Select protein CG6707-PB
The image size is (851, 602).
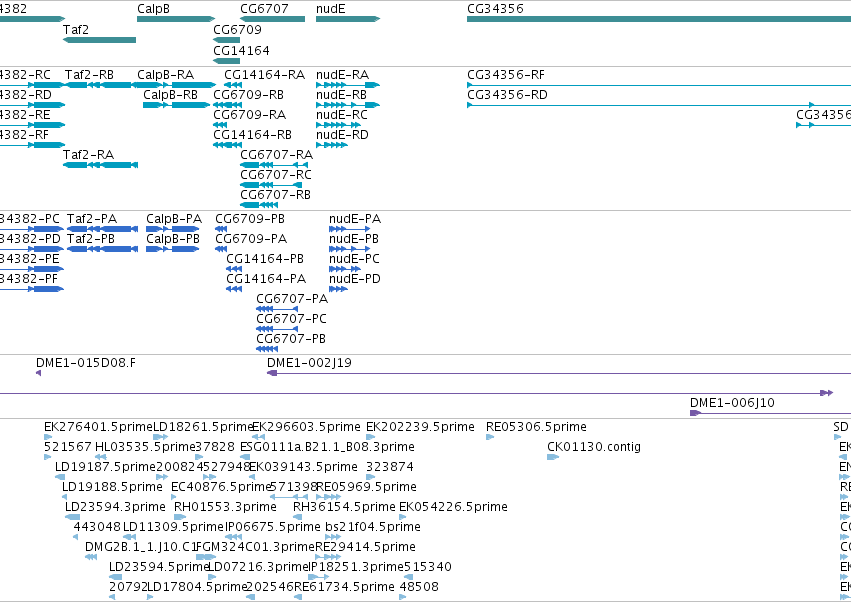pos(267,350)
